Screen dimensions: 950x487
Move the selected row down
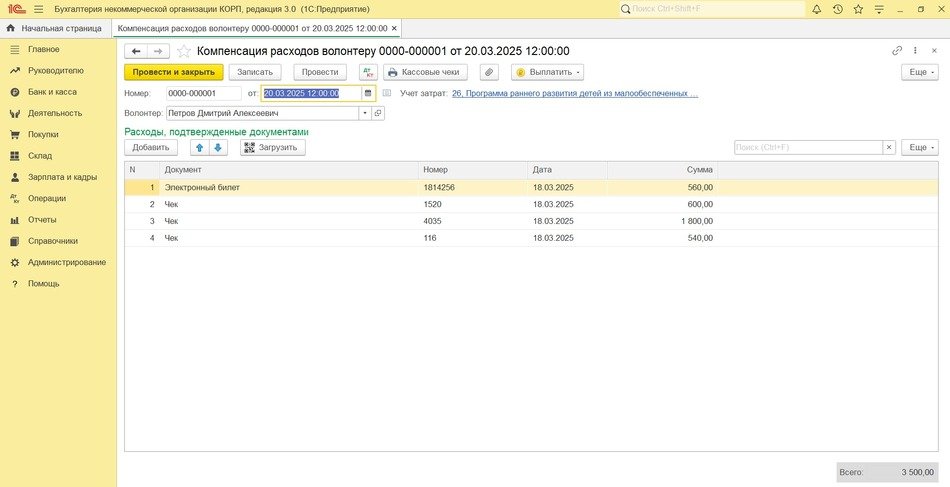[x=218, y=147]
